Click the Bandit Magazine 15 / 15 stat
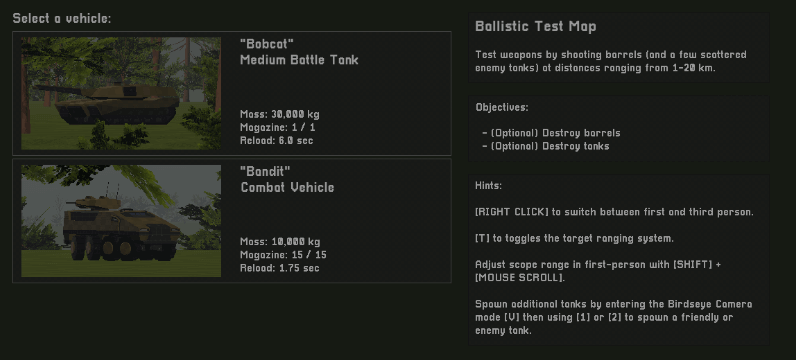796x360 pixels. [x=283, y=255]
